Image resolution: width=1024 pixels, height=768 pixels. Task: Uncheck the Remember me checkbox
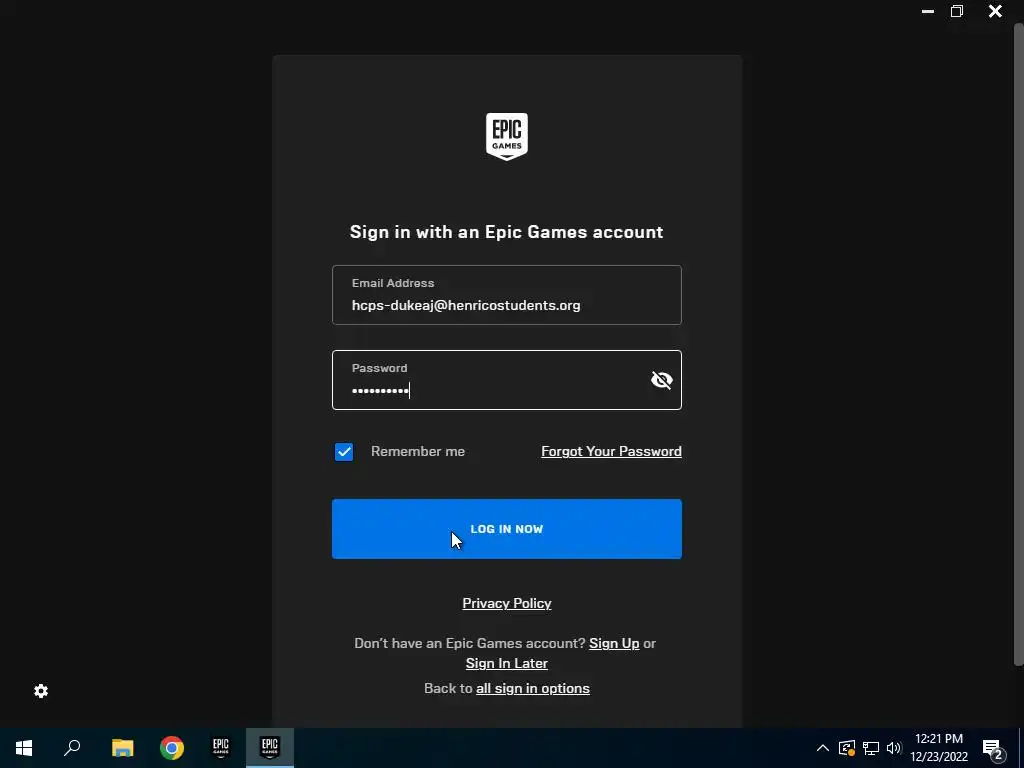pyautogui.click(x=344, y=452)
